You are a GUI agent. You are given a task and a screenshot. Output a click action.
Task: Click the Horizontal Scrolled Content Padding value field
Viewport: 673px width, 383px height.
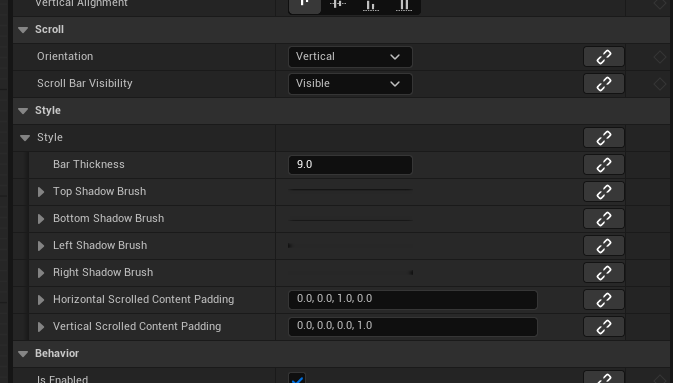tap(413, 300)
